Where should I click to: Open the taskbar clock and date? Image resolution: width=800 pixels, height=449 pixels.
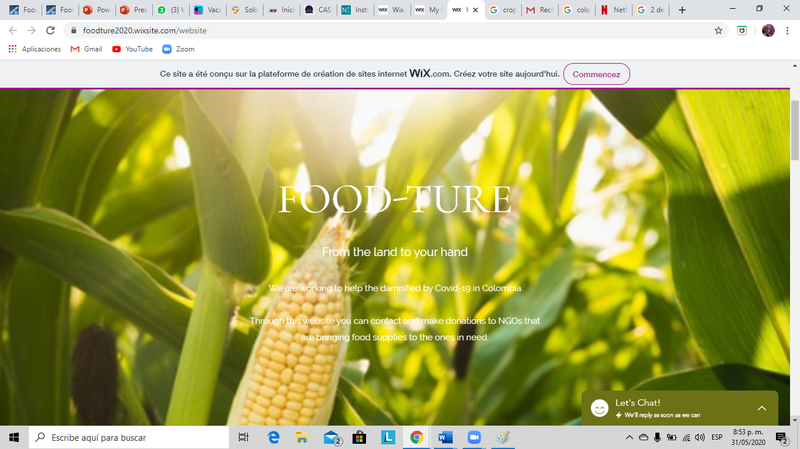(748, 437)
